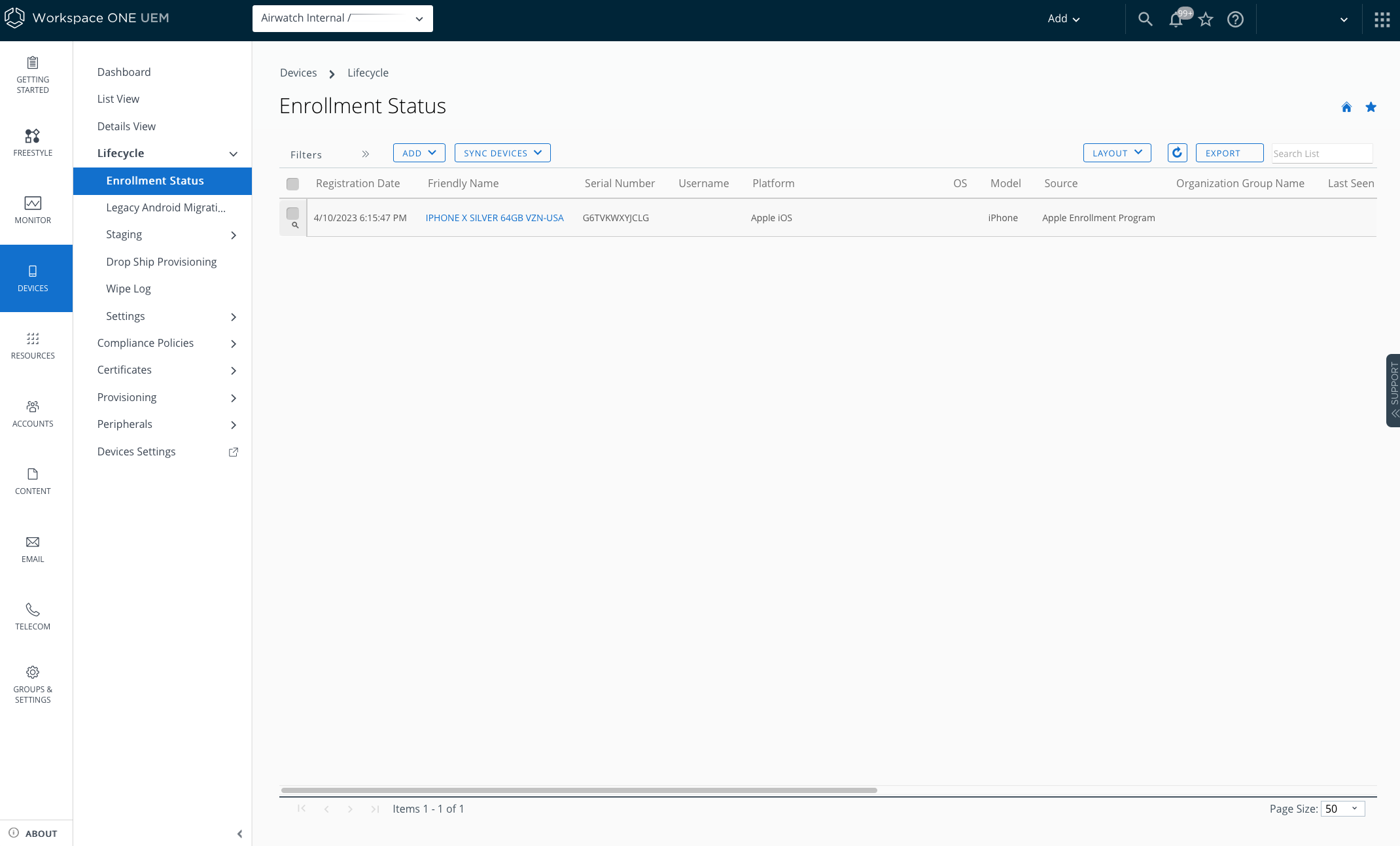Open the Dashboard menu item
Viewport: 1400px width, 846px height.
point(124,72)
